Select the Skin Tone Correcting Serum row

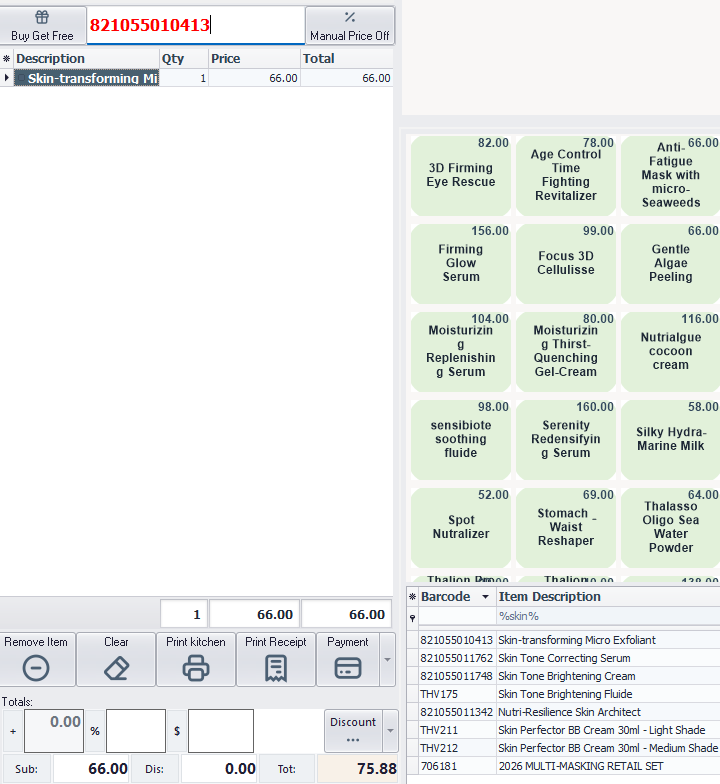(564, 658)
